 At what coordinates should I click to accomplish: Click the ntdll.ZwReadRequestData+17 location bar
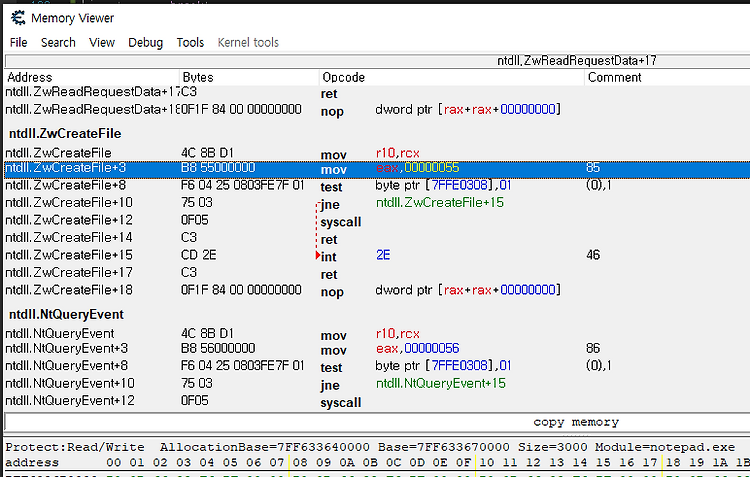377,61
